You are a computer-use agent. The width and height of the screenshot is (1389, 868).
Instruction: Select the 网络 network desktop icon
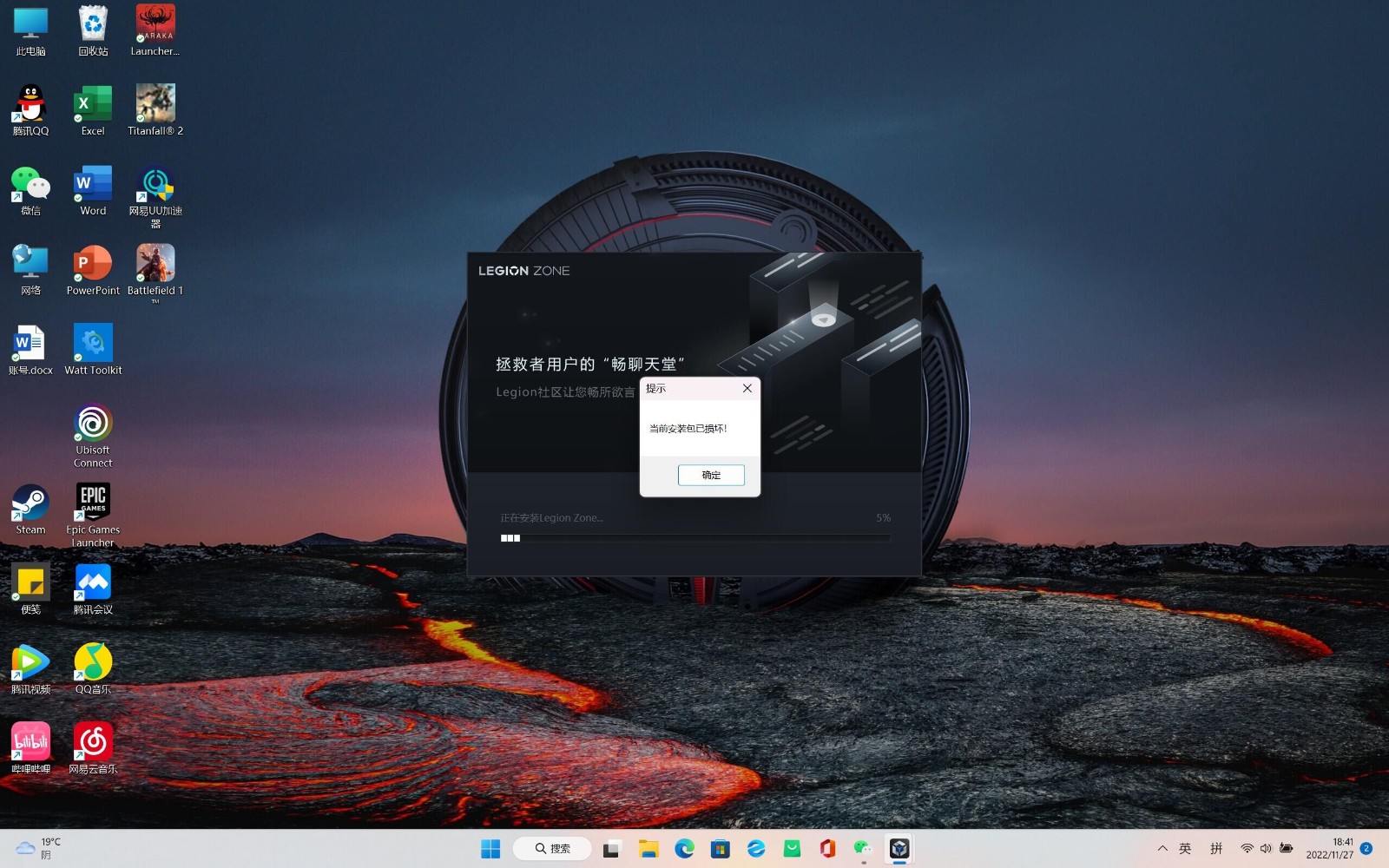coord(30,271)
